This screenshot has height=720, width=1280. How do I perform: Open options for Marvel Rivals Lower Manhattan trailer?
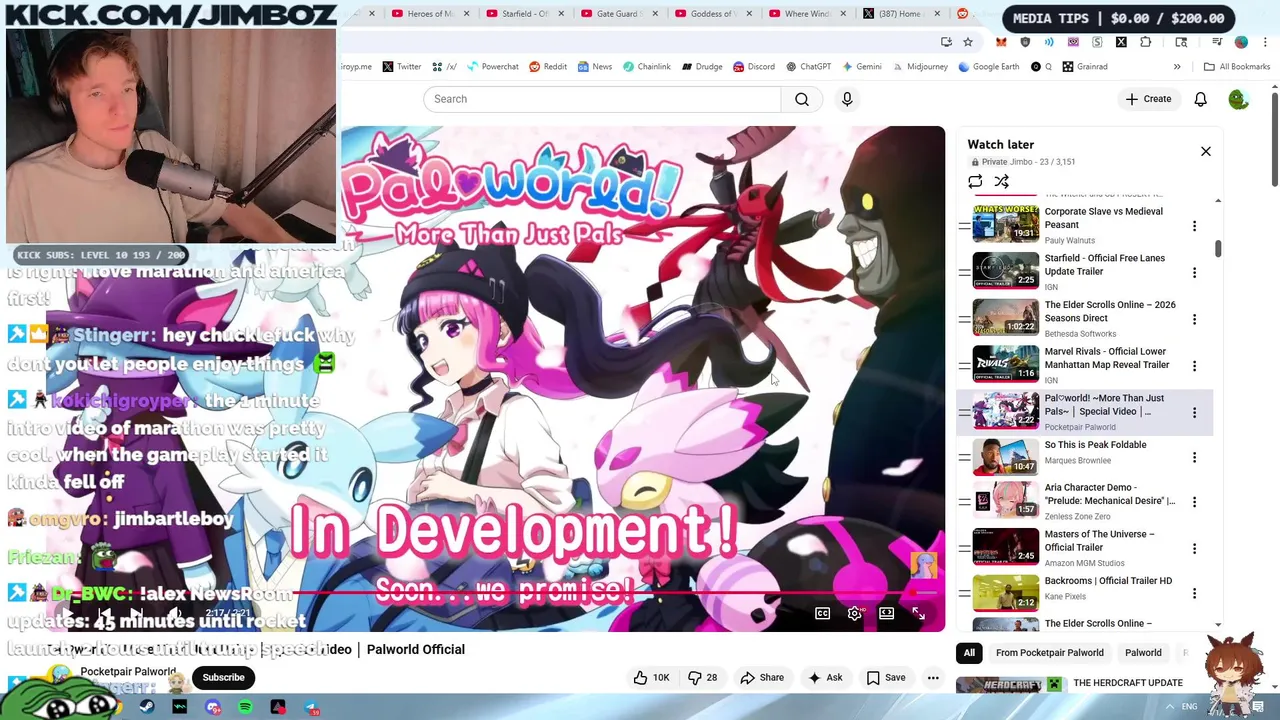(1194, 365)
